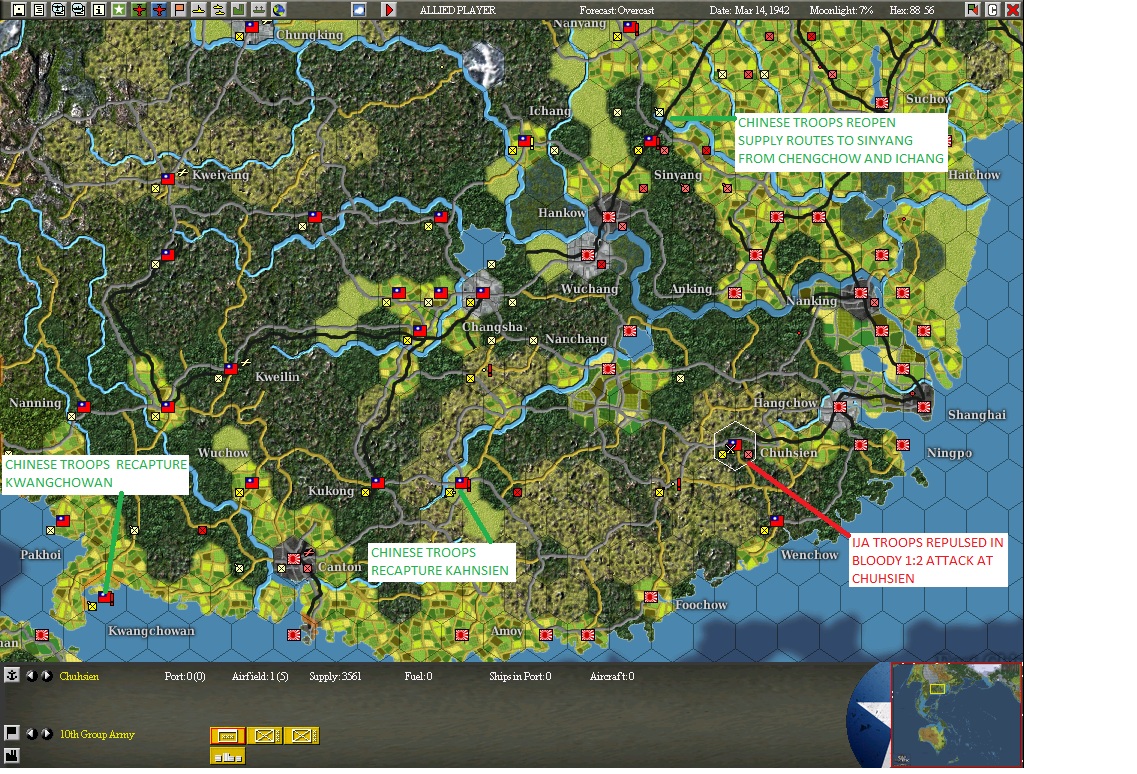The width and height of the screenshot is (1137, 774).
Task: Open the 10th Group Army unit link
Action: [x=97, y=734]
